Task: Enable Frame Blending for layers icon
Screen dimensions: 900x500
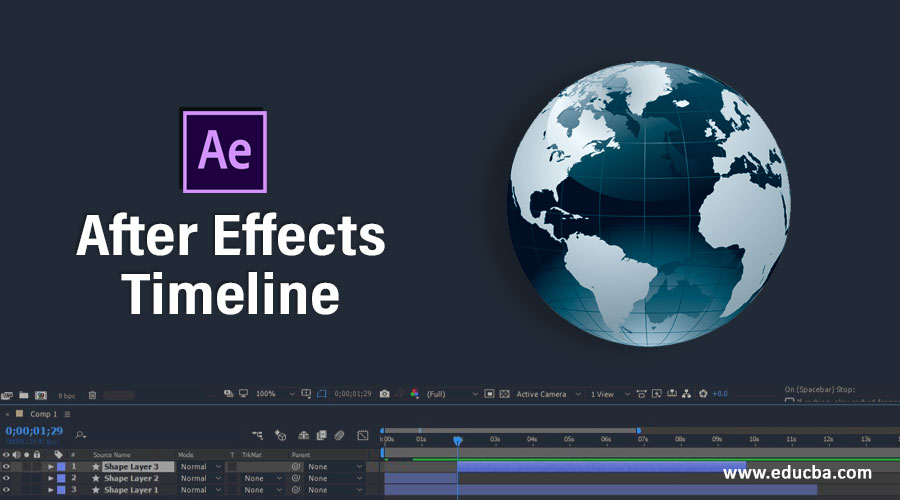Action: pos(321,435)
